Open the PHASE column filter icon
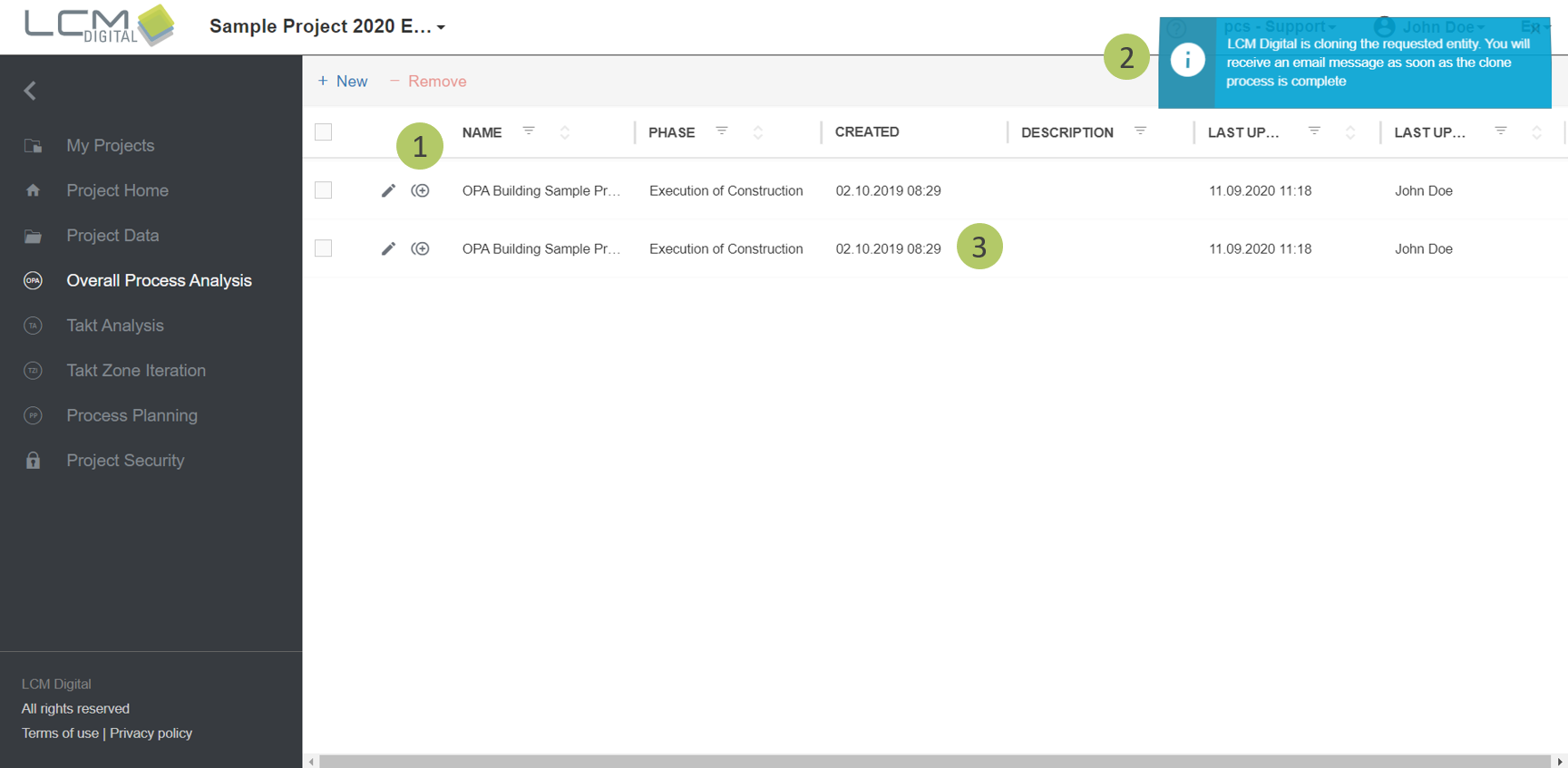This screenshot has height=768, width=1568. click(x=722, y=131)
